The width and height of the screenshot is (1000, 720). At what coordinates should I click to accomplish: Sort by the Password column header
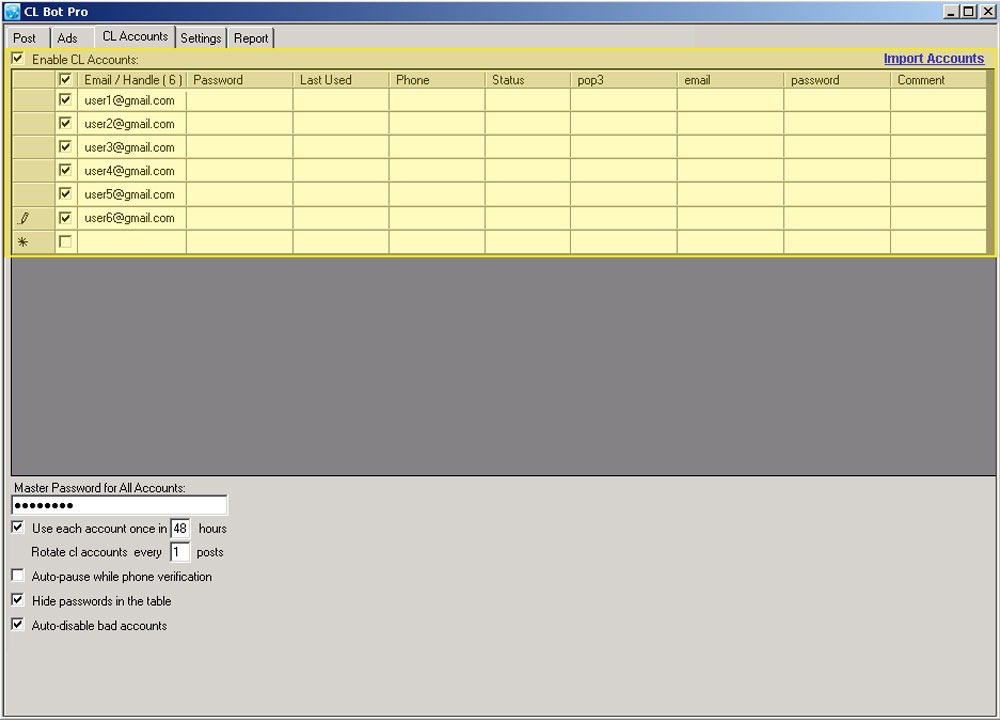pyautogui.click(x=240, y=80)
